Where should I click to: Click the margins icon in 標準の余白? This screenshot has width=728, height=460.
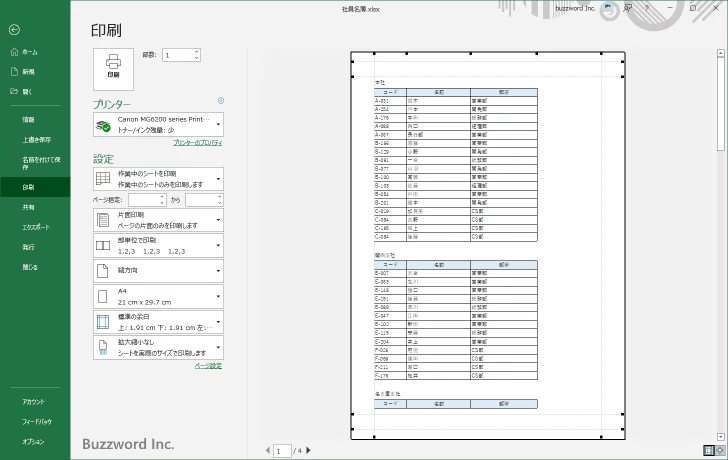103,322
